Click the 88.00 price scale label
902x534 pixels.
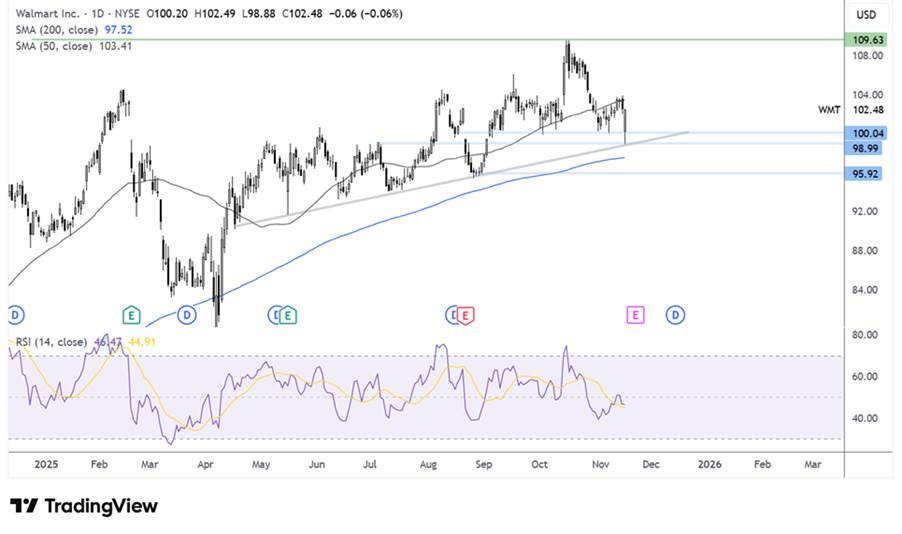pos(865,251)
